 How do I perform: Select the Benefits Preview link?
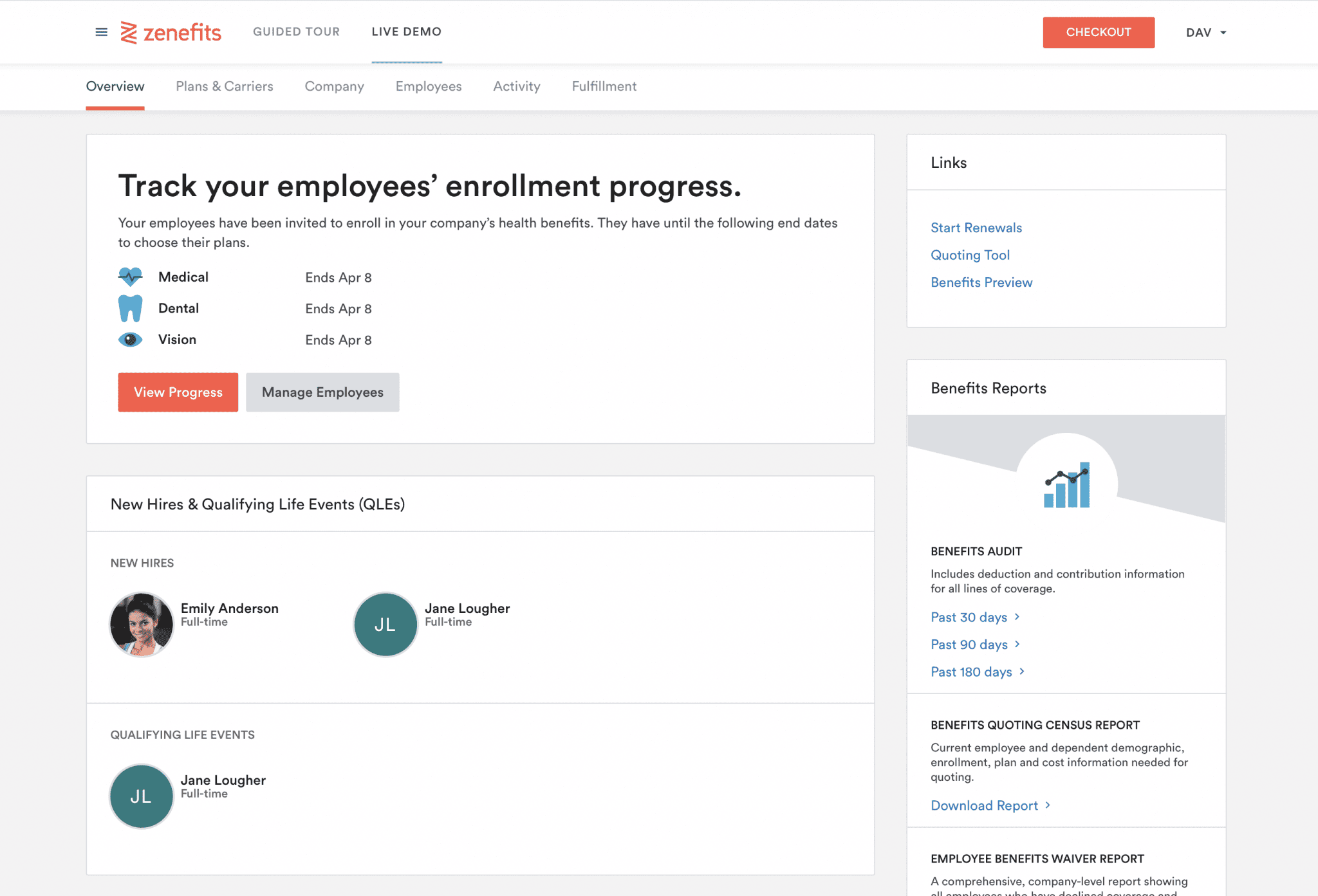point(981,282)
